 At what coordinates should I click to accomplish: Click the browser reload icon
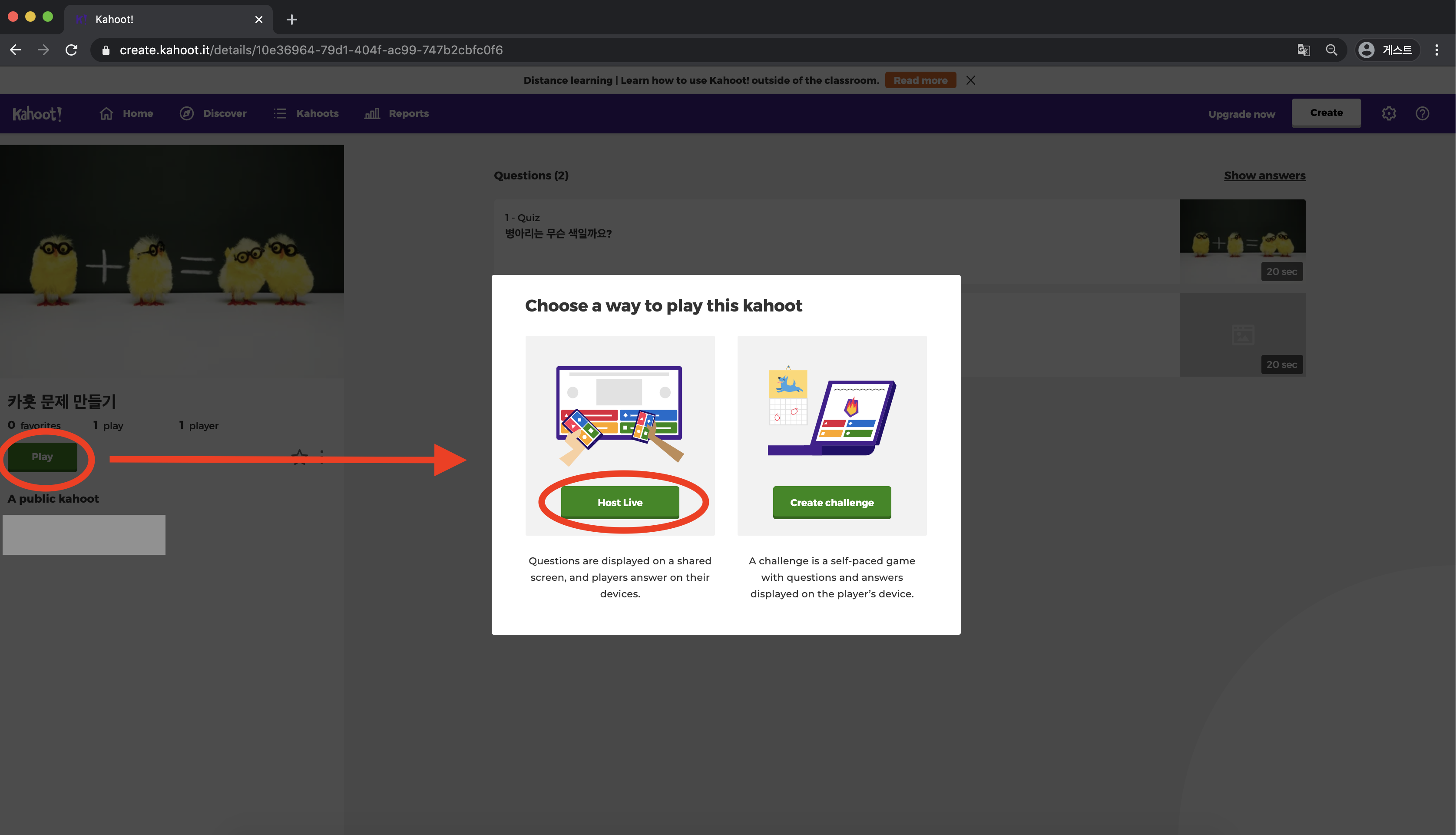pyautogui.click(x=72, y=50)
